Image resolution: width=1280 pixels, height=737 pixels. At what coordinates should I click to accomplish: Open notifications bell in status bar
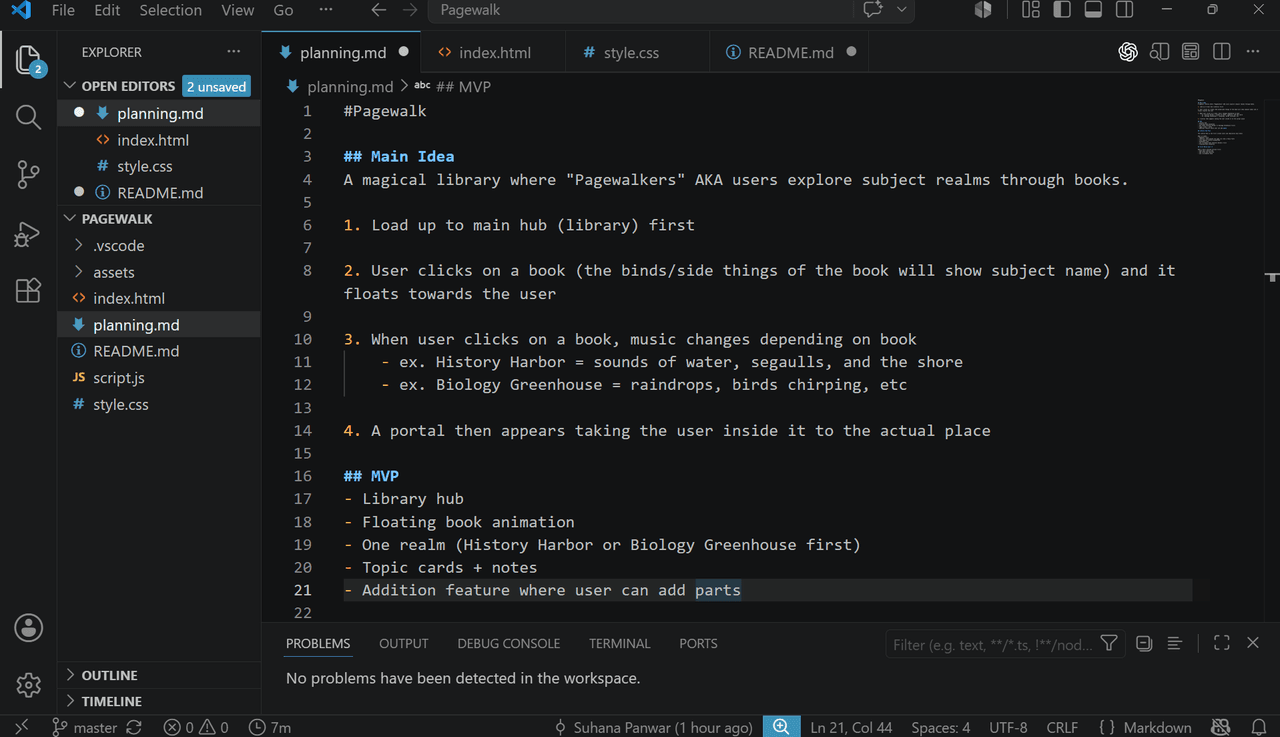click(x=1258, y=727)
